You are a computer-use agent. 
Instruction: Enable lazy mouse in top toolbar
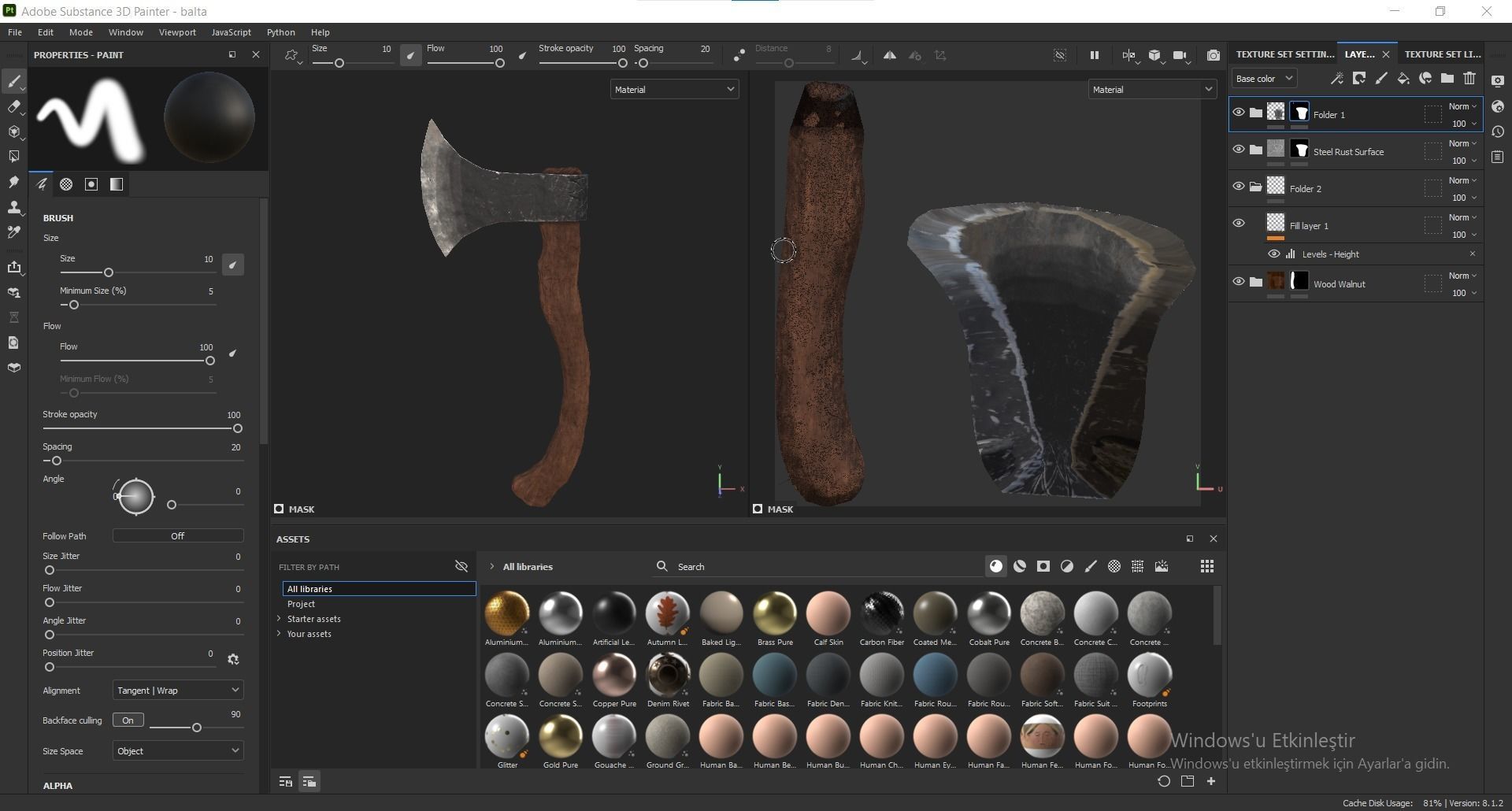[739, 55]
